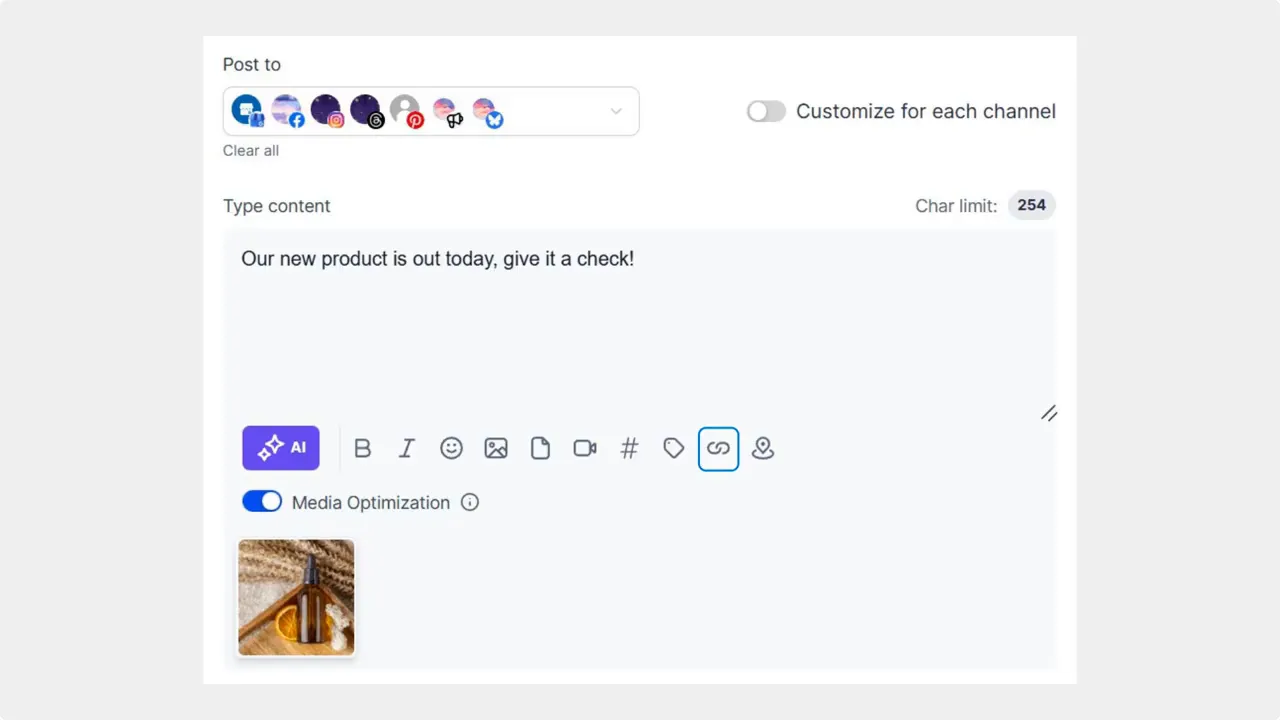Insert a hashtag
The image size is (1280, 720).
(629, 448)
